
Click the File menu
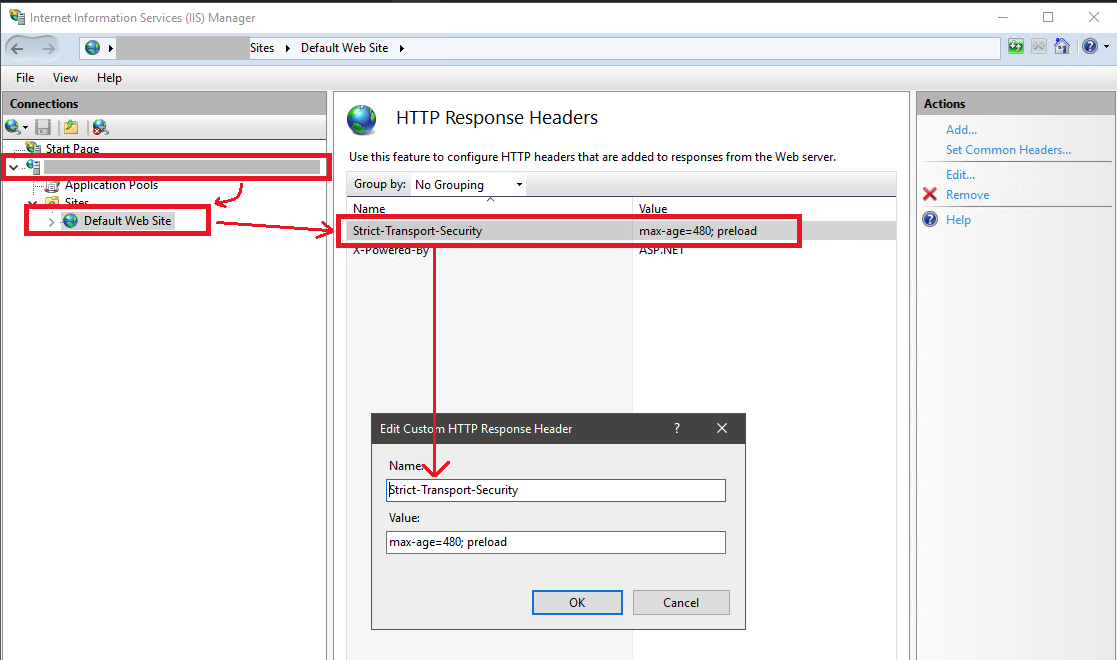click(x=24, y=77)
